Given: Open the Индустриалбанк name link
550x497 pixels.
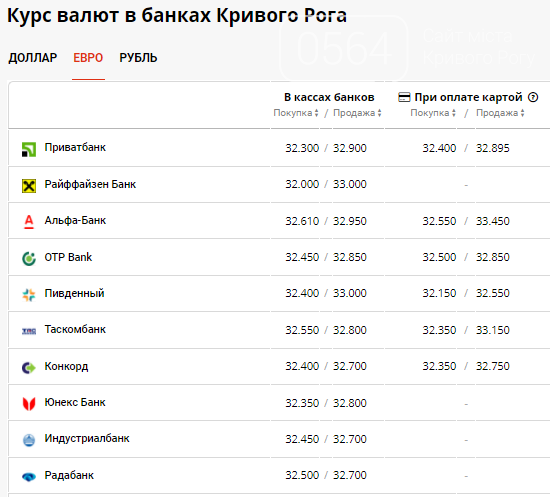Looking at the screenshot, I should point(87,438).
